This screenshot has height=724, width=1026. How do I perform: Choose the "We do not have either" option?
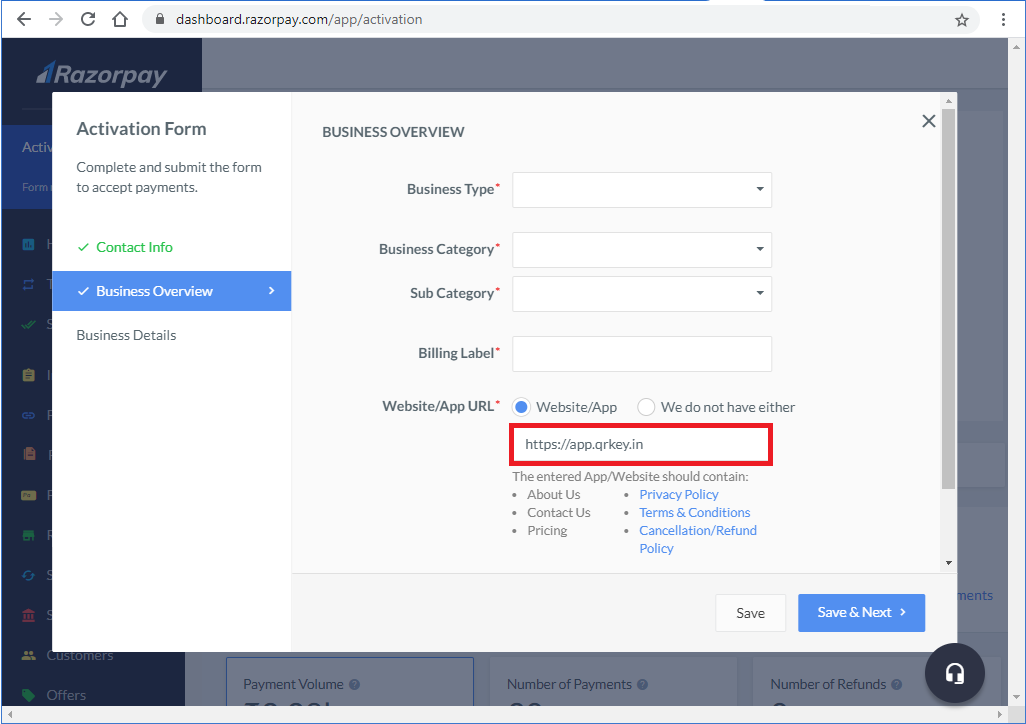(x=646, y=407)
